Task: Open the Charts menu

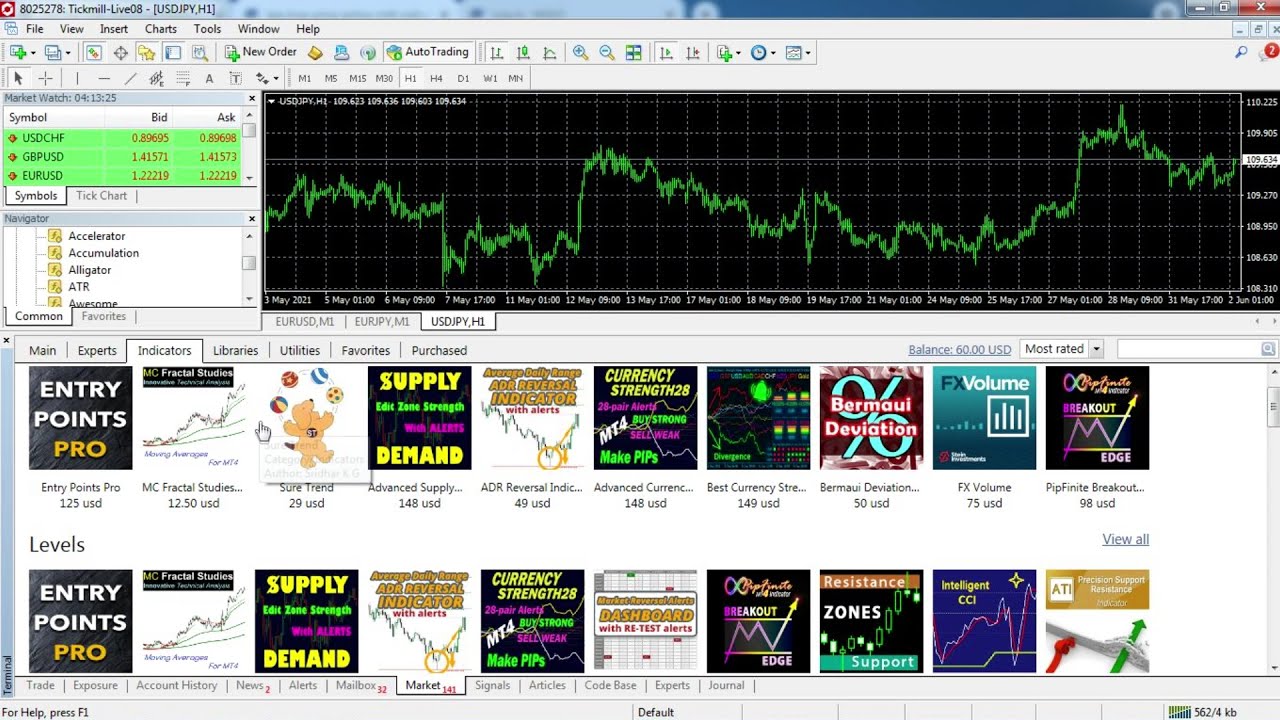Action: [160, 29]
